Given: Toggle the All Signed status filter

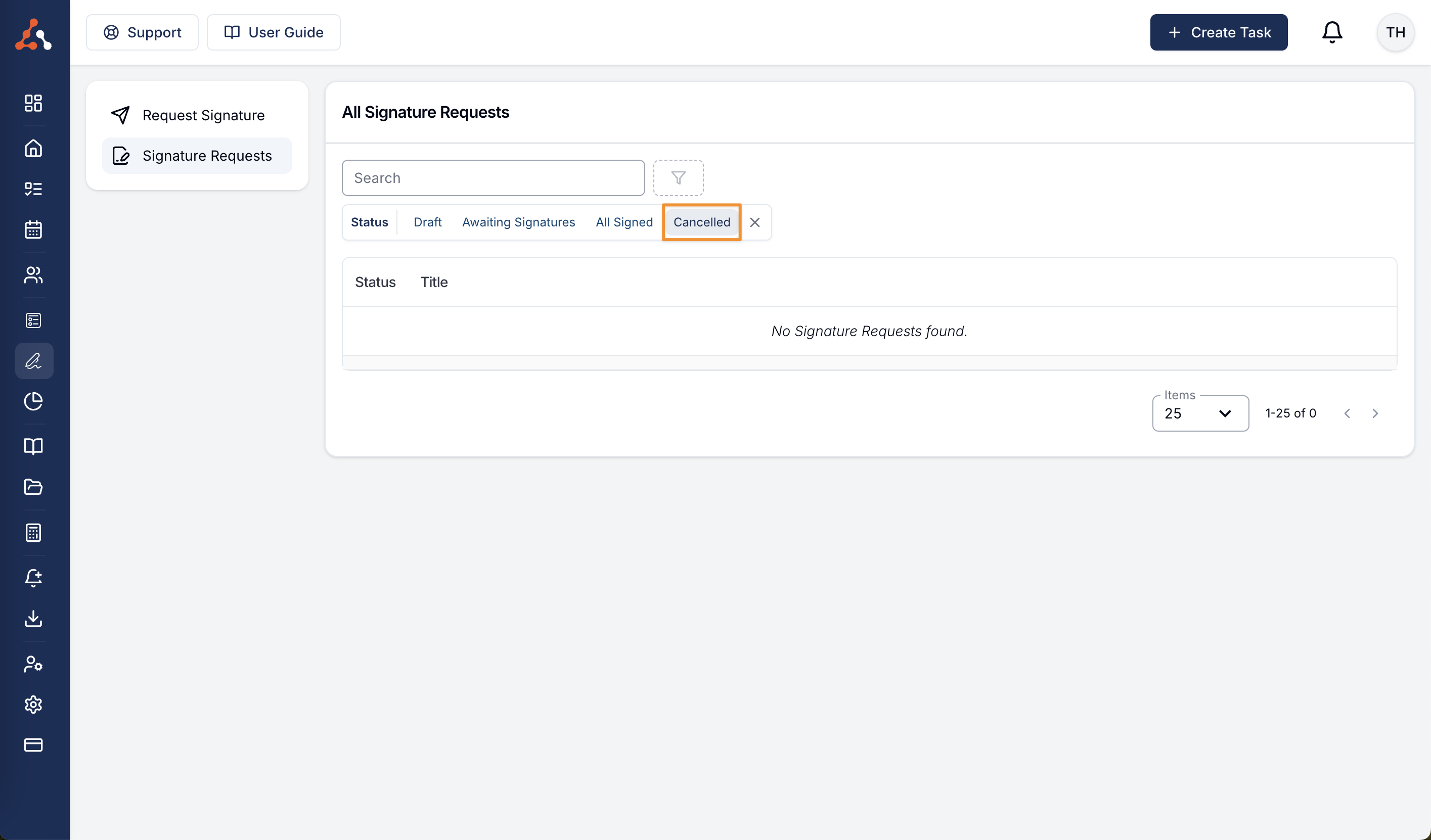Looking at the screenshot, I should 623,222.
